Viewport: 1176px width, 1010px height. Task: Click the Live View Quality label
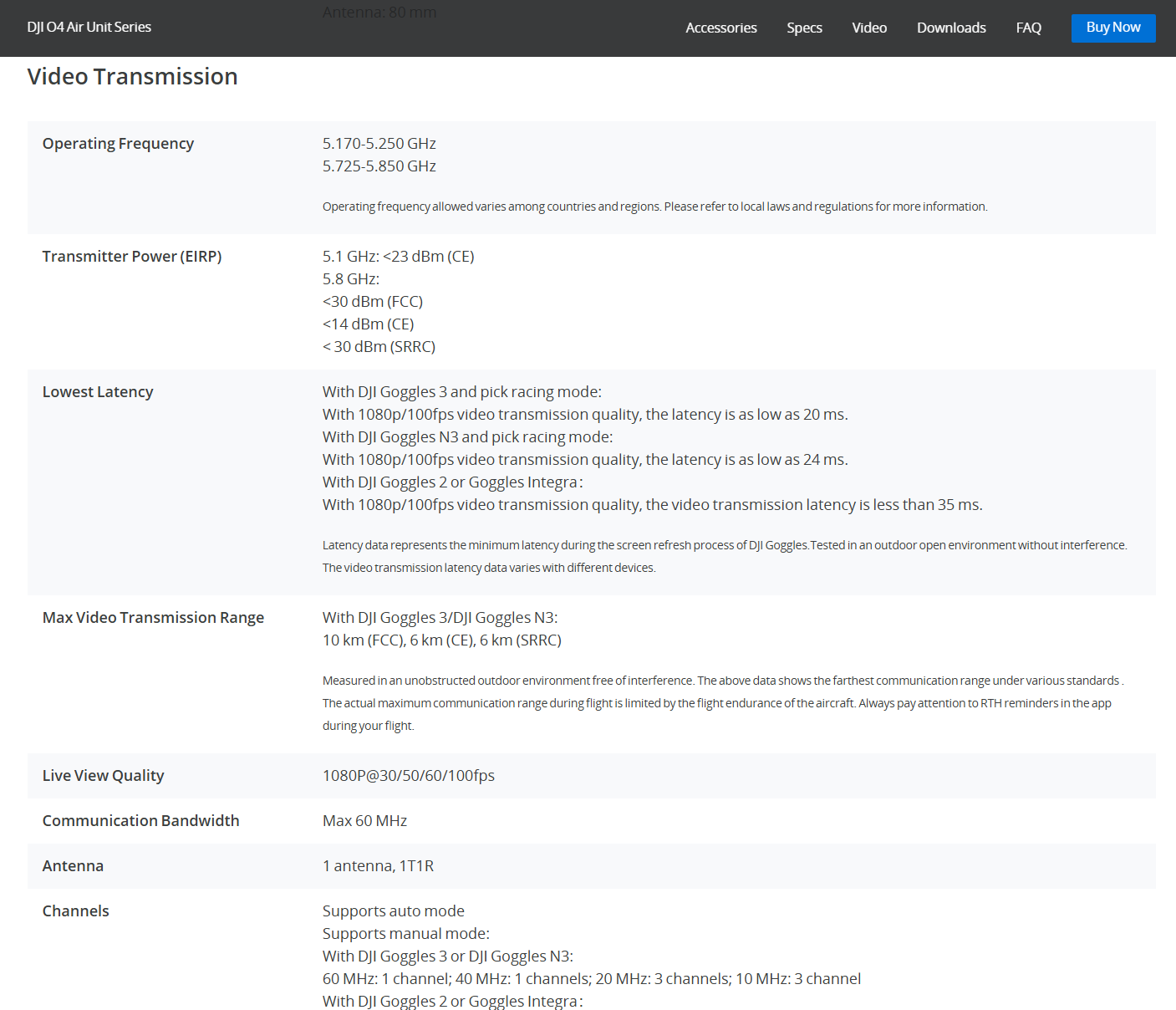pyautogui.click(x=103, y=776)
